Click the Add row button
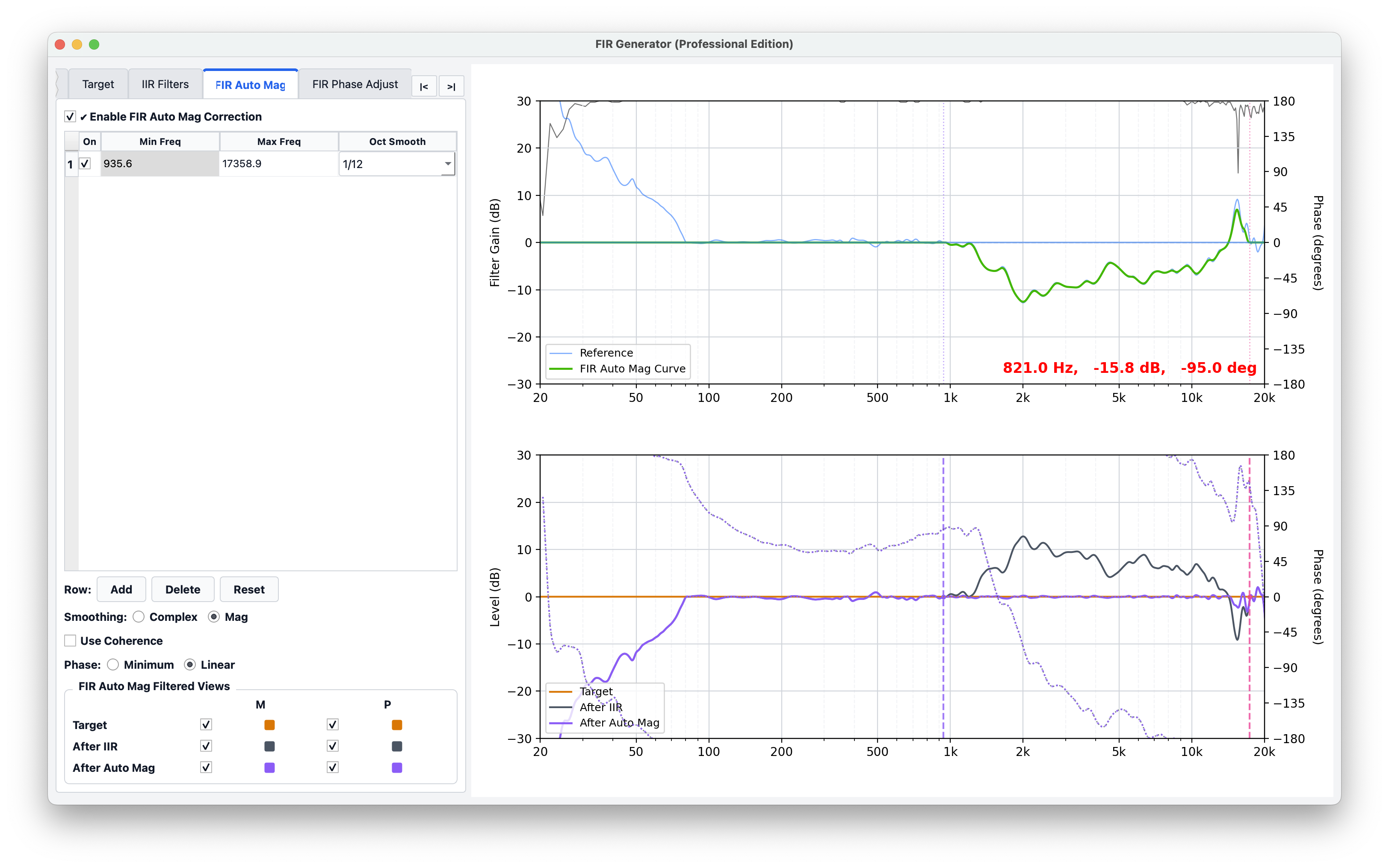 click(121, 590)
